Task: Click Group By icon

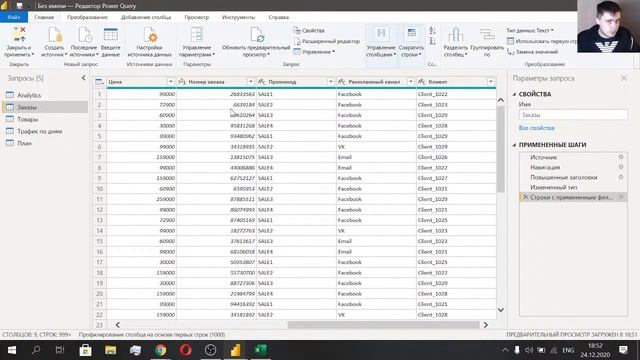Action: (x=487, y=35)
